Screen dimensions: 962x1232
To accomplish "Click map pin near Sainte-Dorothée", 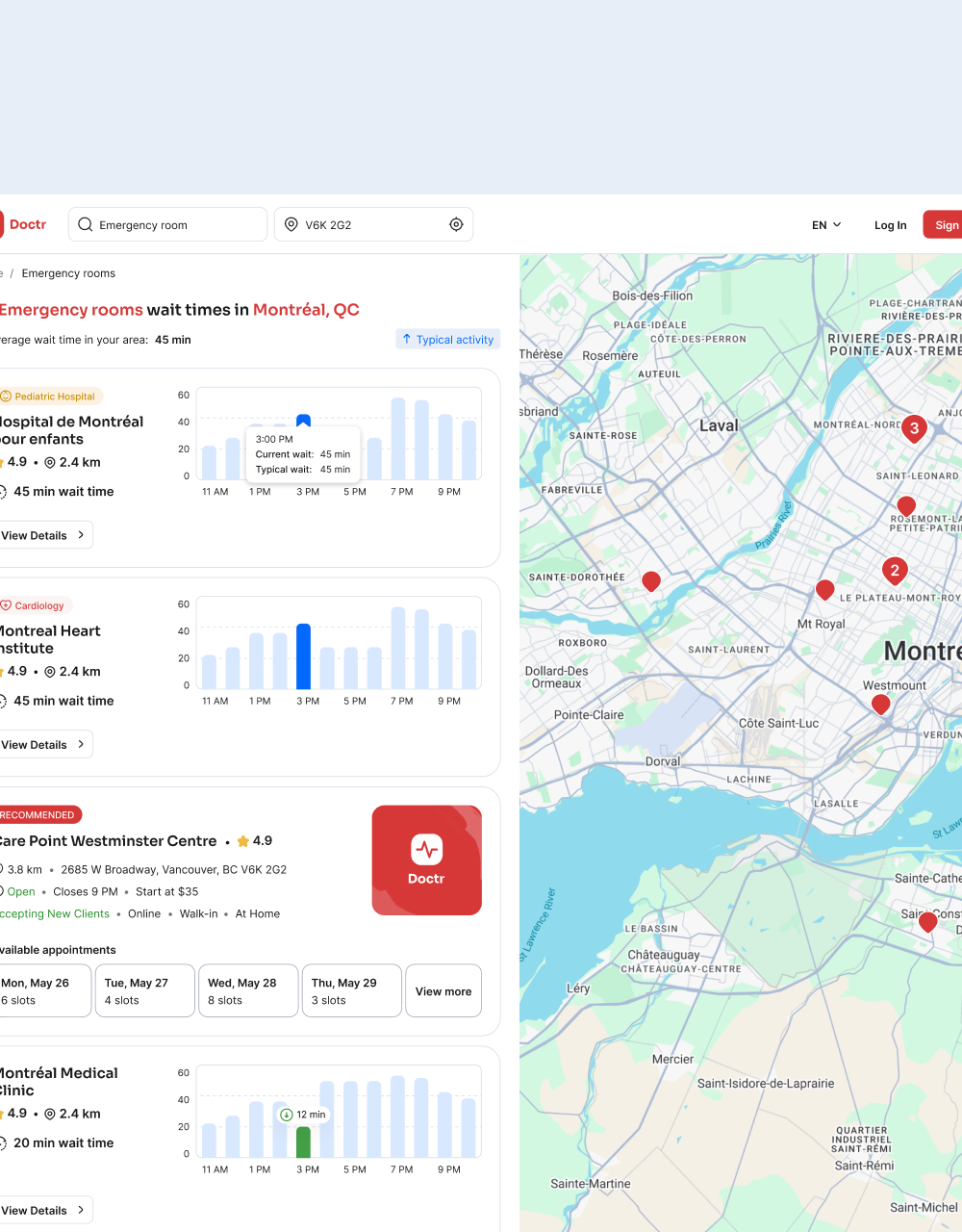I will pos(651,580).
